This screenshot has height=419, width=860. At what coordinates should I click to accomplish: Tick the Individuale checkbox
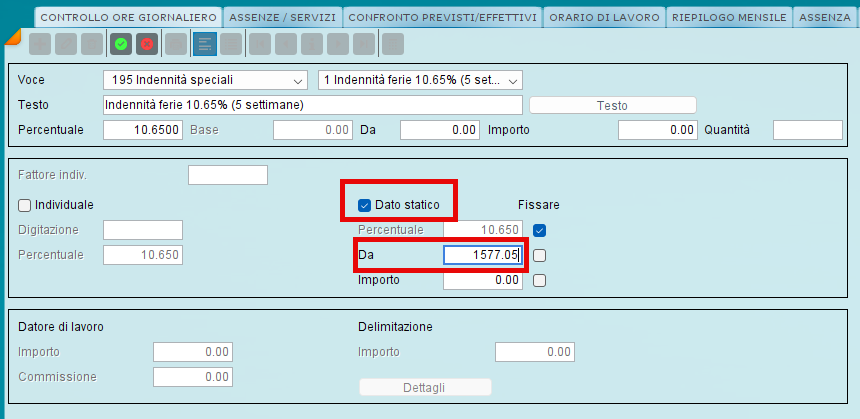(x=25, y=205)
